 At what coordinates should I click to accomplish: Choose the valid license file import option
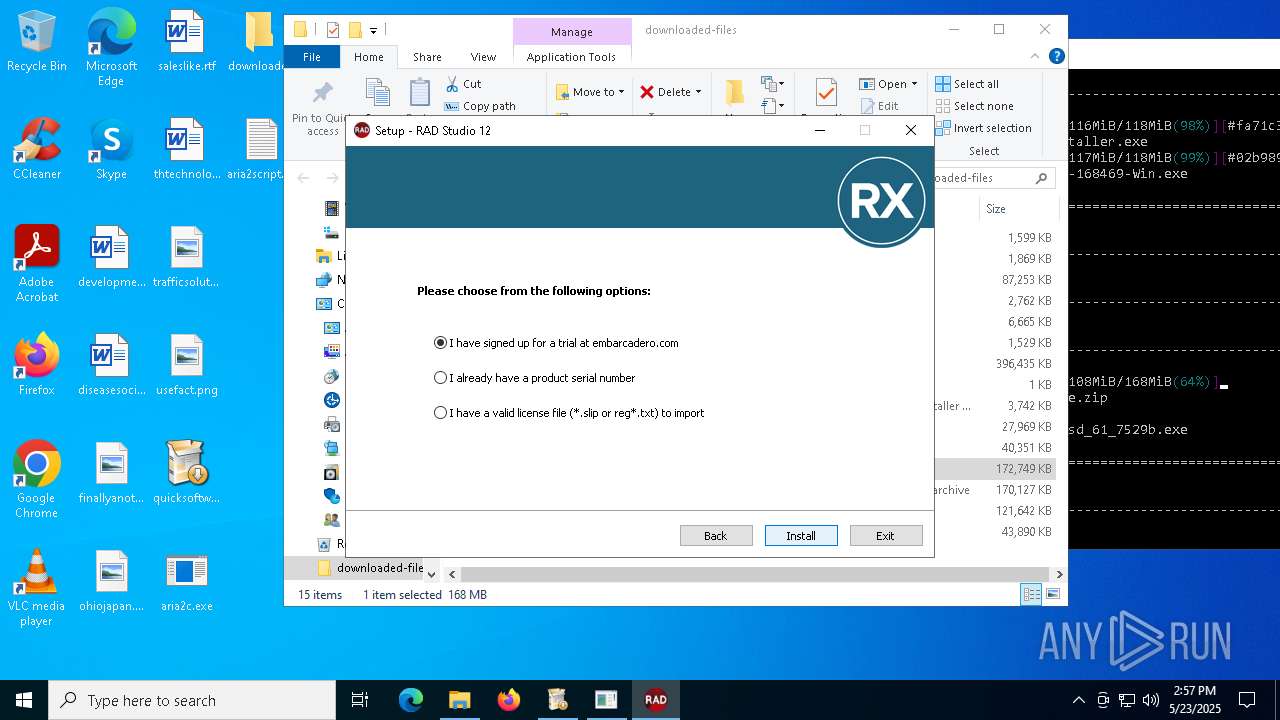point(569,413)
